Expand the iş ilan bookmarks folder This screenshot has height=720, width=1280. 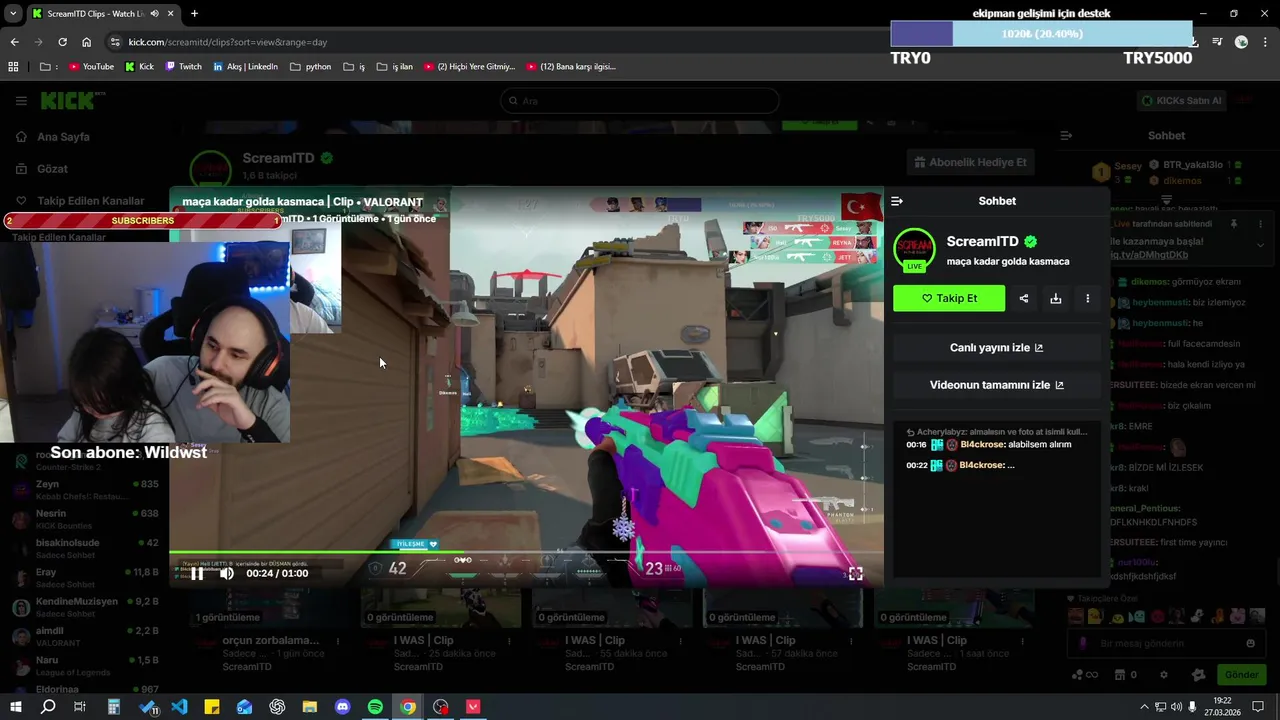[x=394, y=67]
